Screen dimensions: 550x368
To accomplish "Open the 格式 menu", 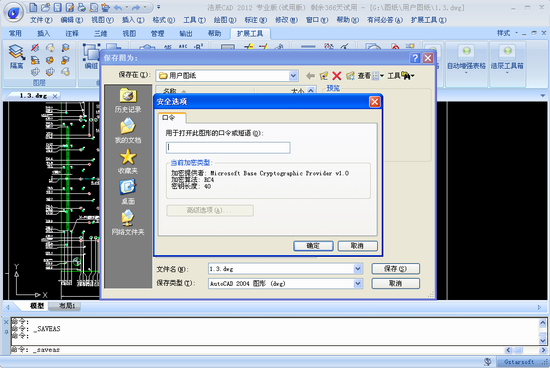I will [163, 20].
